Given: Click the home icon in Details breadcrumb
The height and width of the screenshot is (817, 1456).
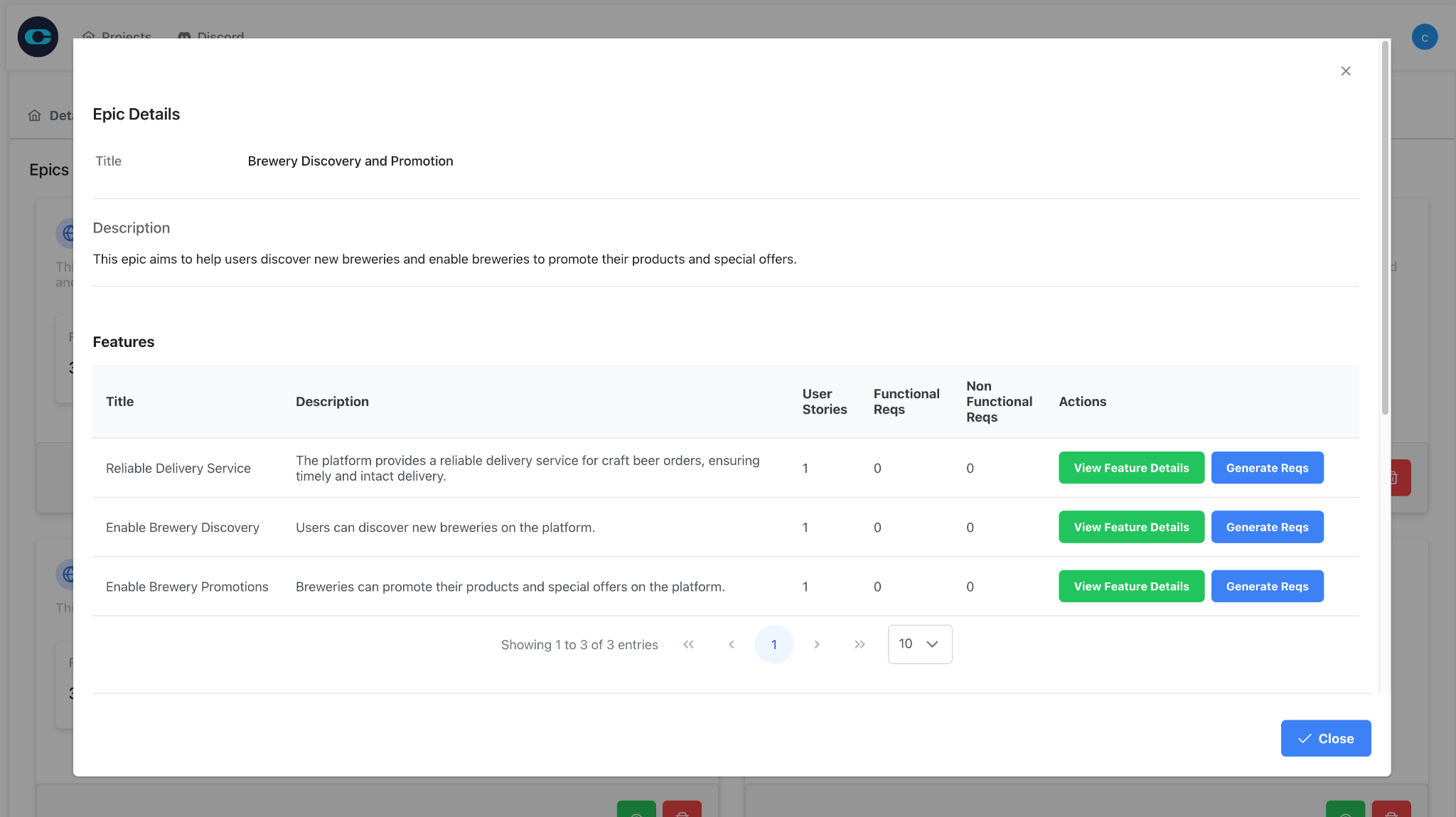Looking at the screenshot, I should pyautogui.click(x=34, y=115).
